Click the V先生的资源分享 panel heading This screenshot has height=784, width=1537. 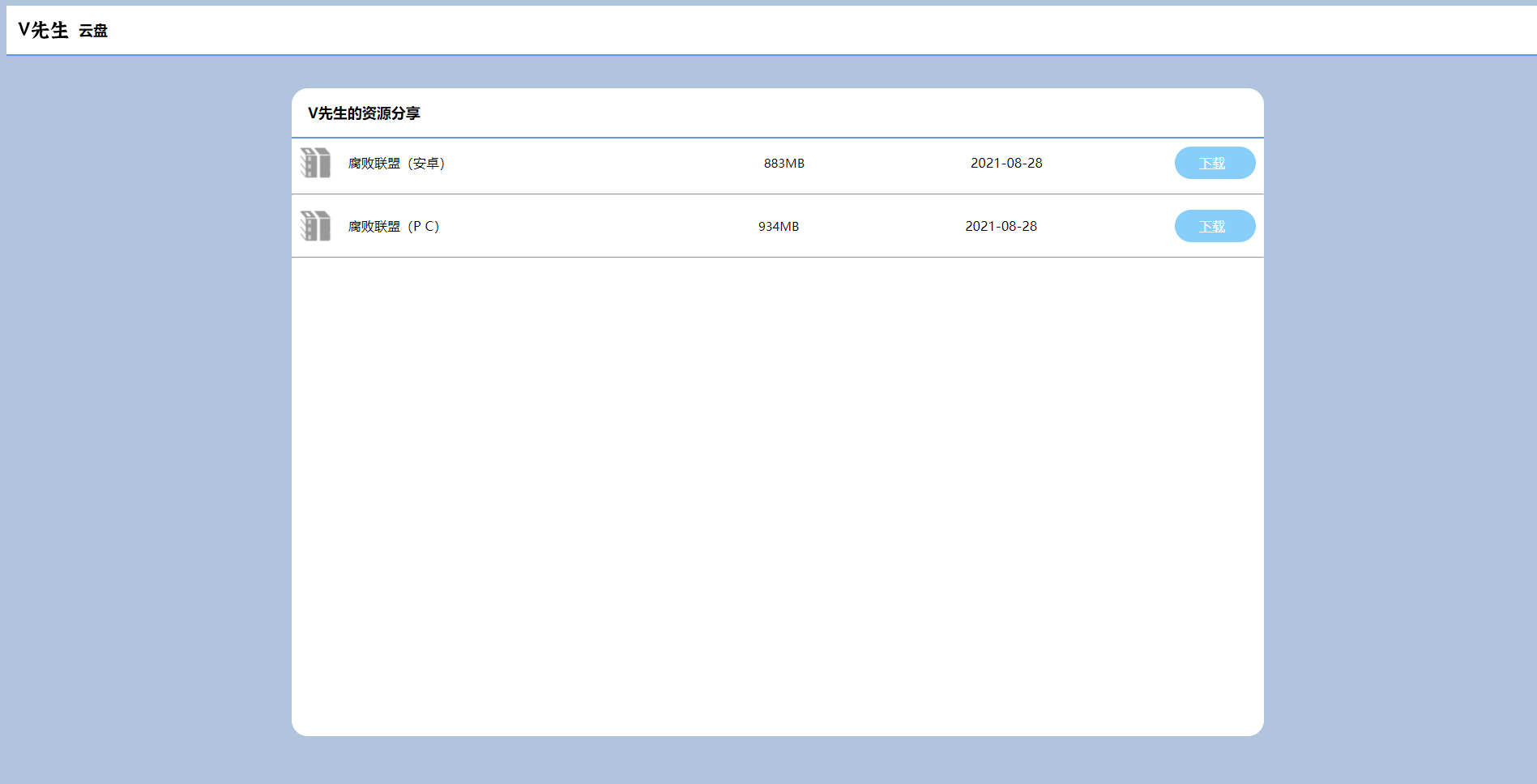click(364, 113)
